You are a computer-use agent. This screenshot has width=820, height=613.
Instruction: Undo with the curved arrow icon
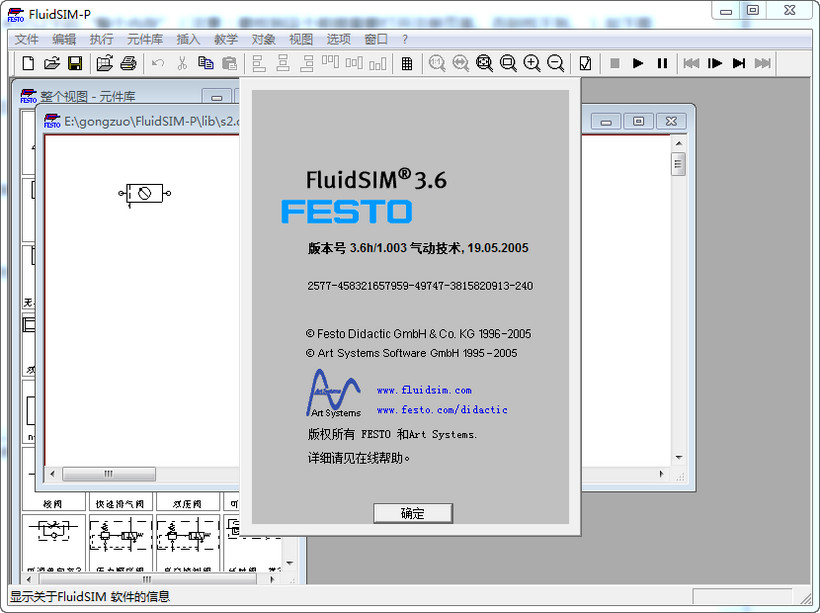(158, 64)
